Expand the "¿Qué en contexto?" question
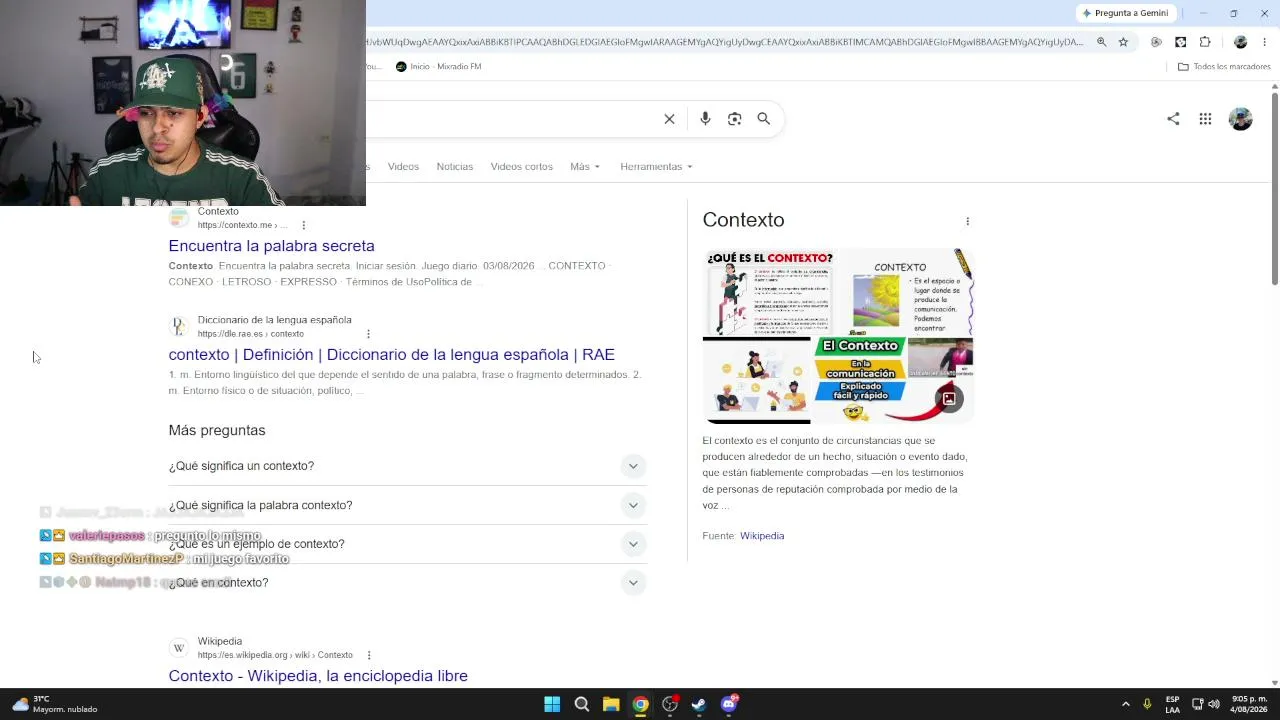This screenshot has height=720, width=1280. (408, 583)
